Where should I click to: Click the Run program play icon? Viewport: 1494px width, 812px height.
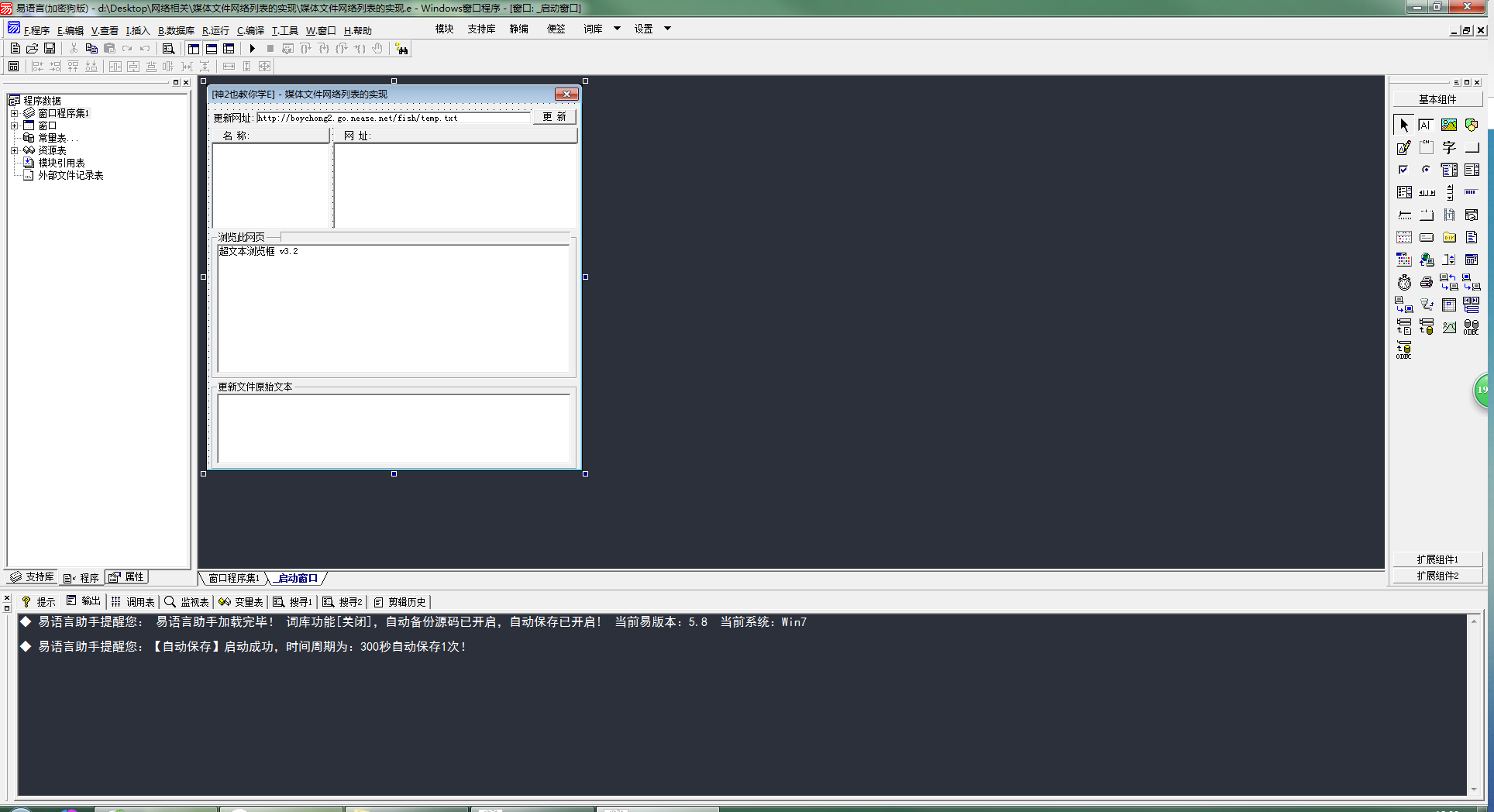point(252,49)
